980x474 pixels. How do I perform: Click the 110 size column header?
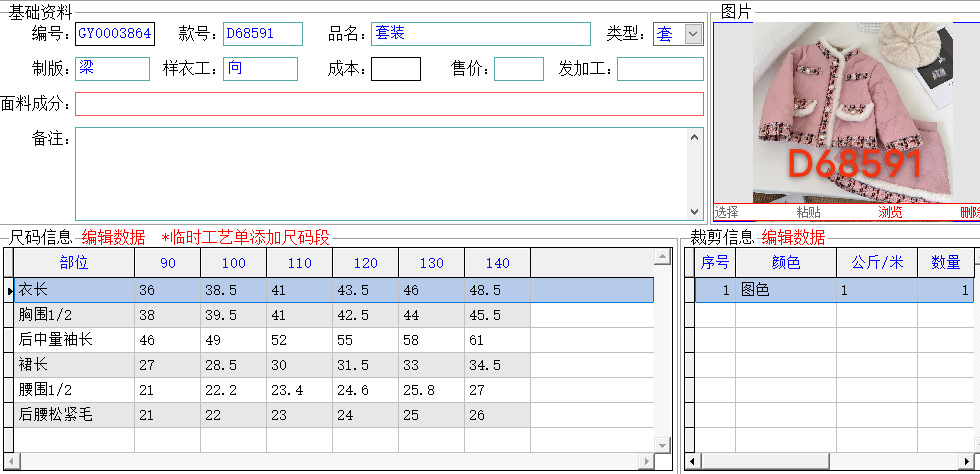tap(299, 263)
